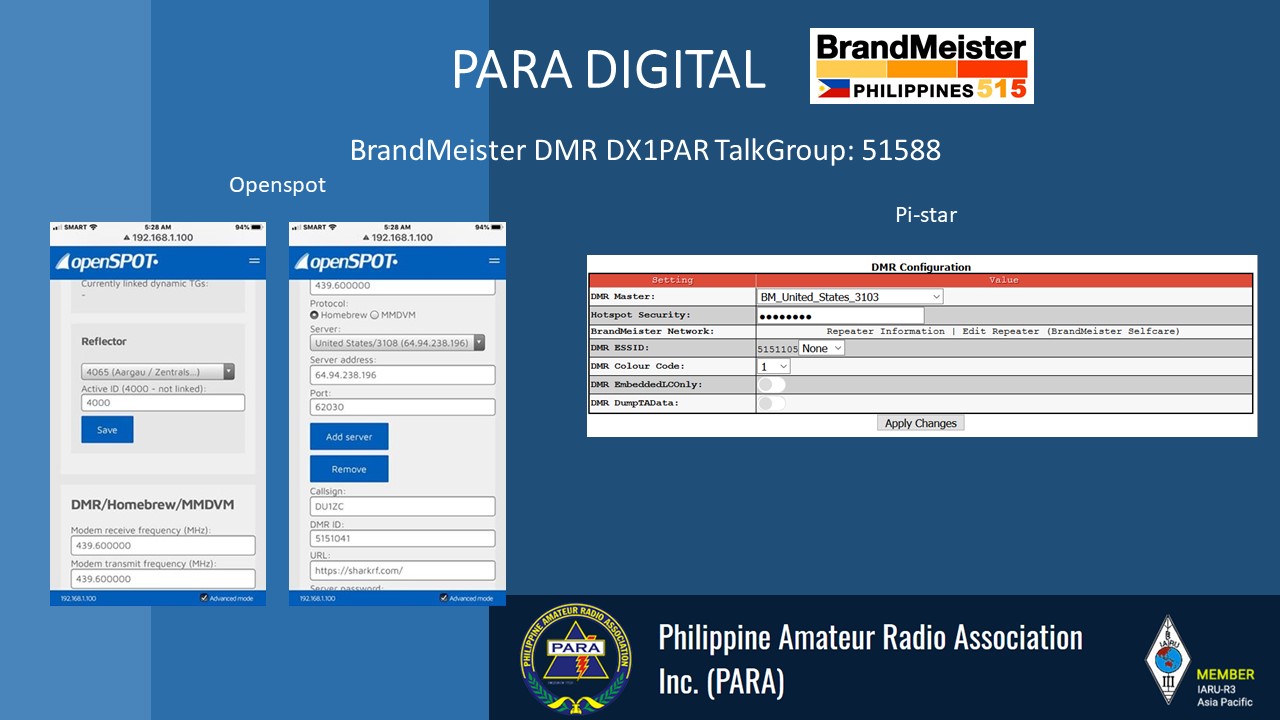Click Modem receive frequency field
The width and height of the screenshot is (1280, 720).
(x=163, y=546)
